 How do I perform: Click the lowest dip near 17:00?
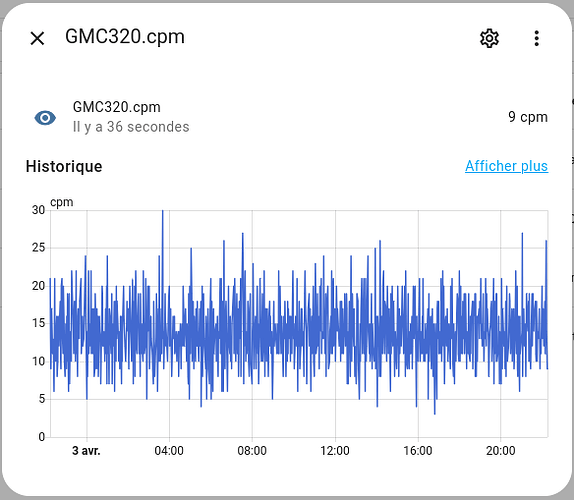(x=435, y=412)
